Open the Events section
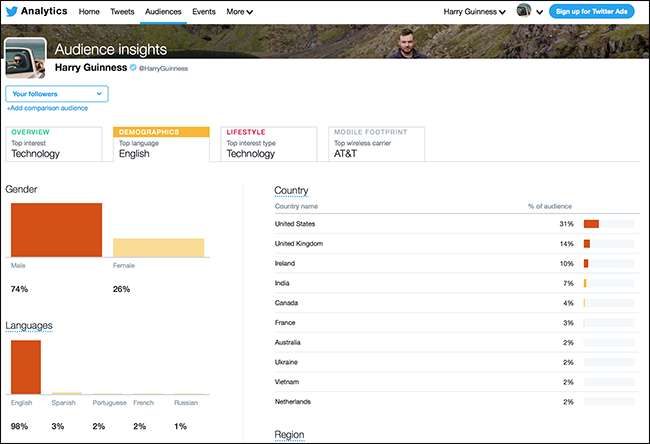650x444 pixels. (204, 12)
